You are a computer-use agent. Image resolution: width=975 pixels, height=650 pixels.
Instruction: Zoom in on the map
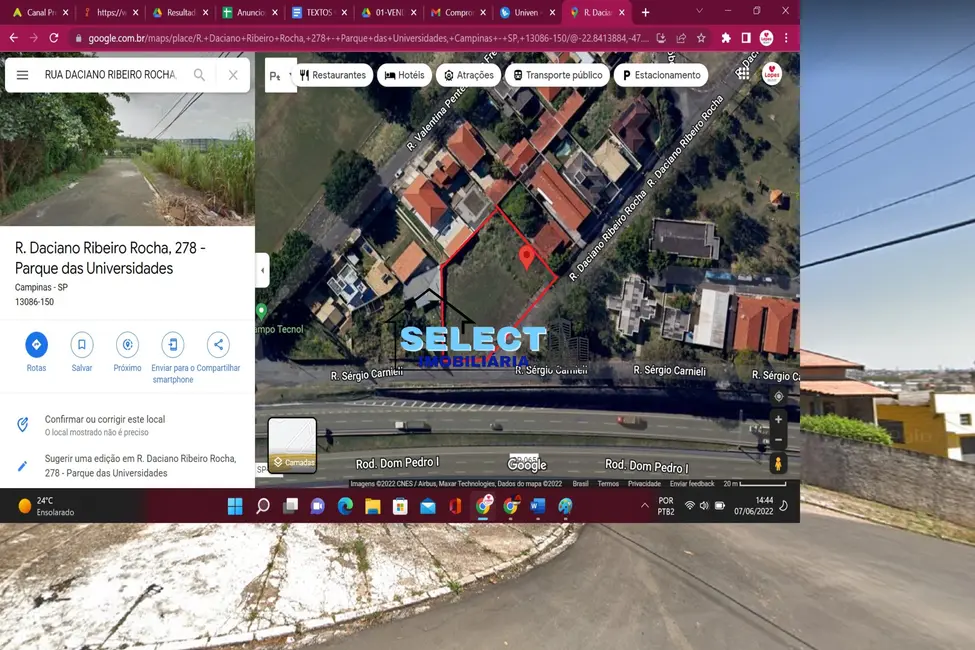tap(778, 420)
